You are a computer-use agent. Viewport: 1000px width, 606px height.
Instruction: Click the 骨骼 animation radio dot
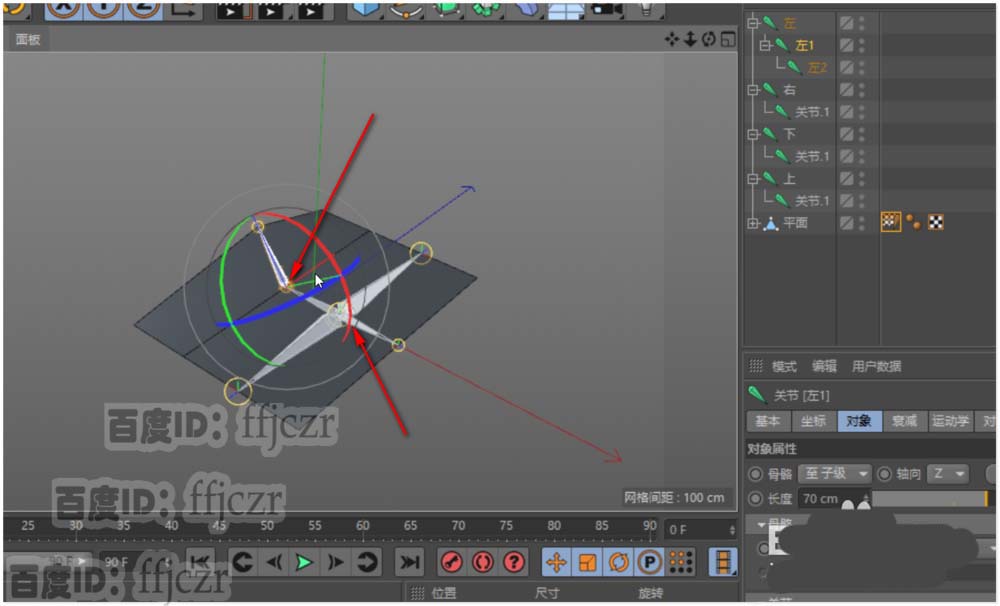[x=756, y=474]
